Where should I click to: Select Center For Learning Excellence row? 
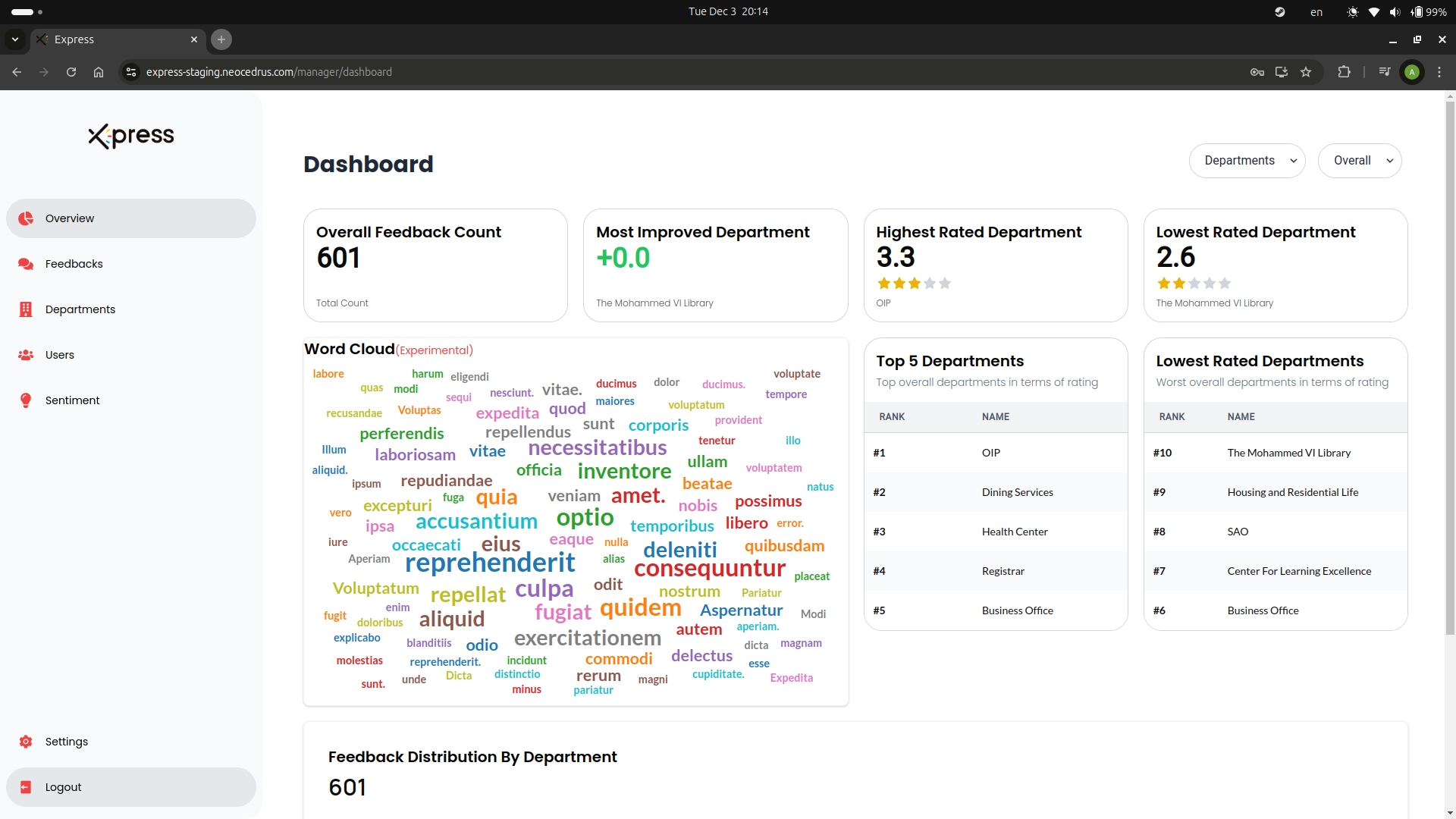point(1276,571)
